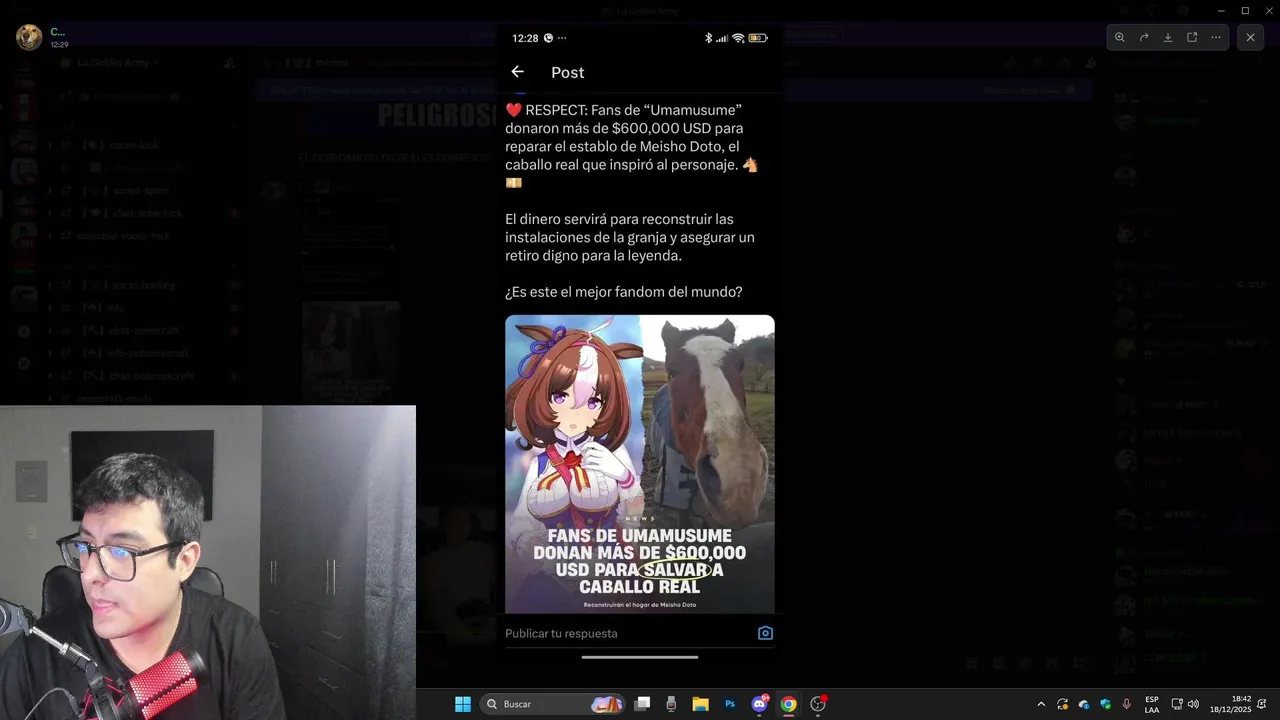The image size is (1280, 720).
Task: Open Task View from the taskbar
Action: click(642, 704)
